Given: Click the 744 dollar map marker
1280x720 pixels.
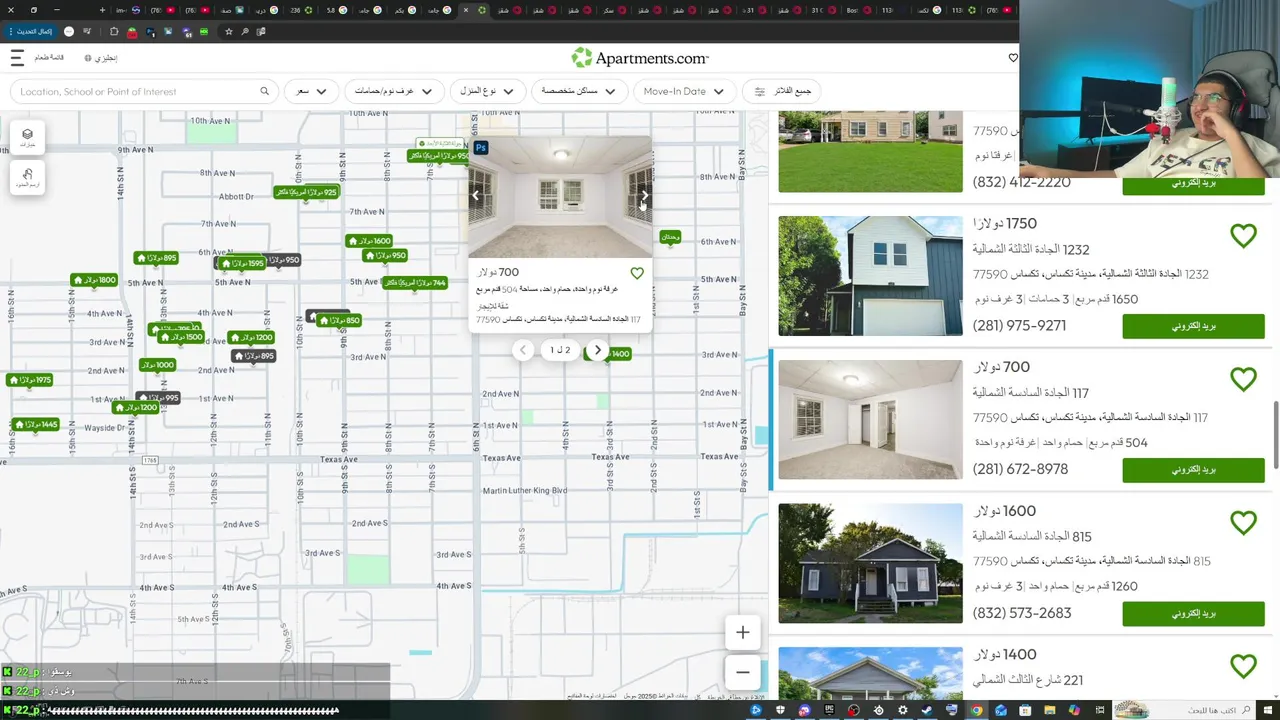Looking at the screenshot, I should click(415, 283).
